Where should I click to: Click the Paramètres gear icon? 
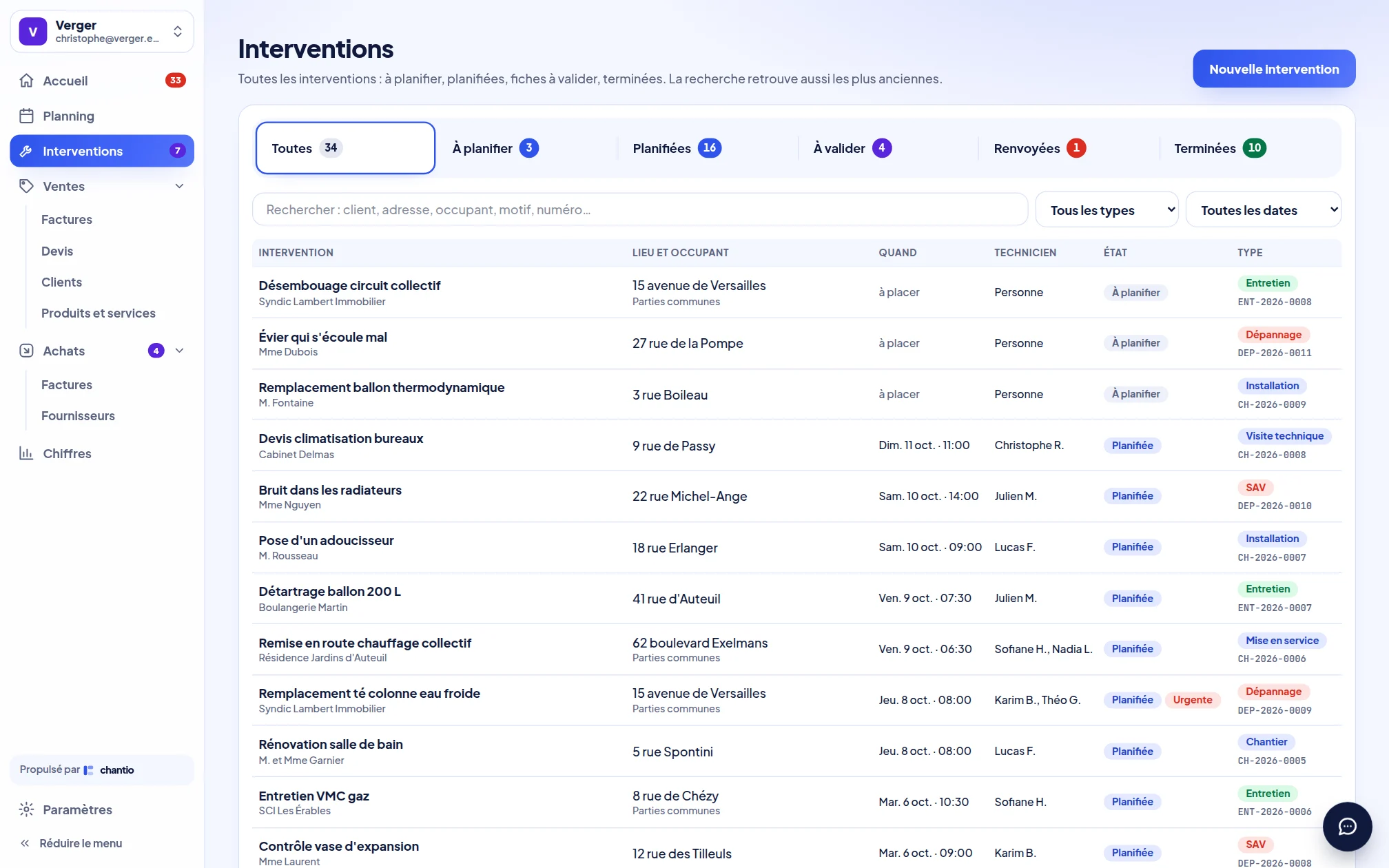pos(26,809)
